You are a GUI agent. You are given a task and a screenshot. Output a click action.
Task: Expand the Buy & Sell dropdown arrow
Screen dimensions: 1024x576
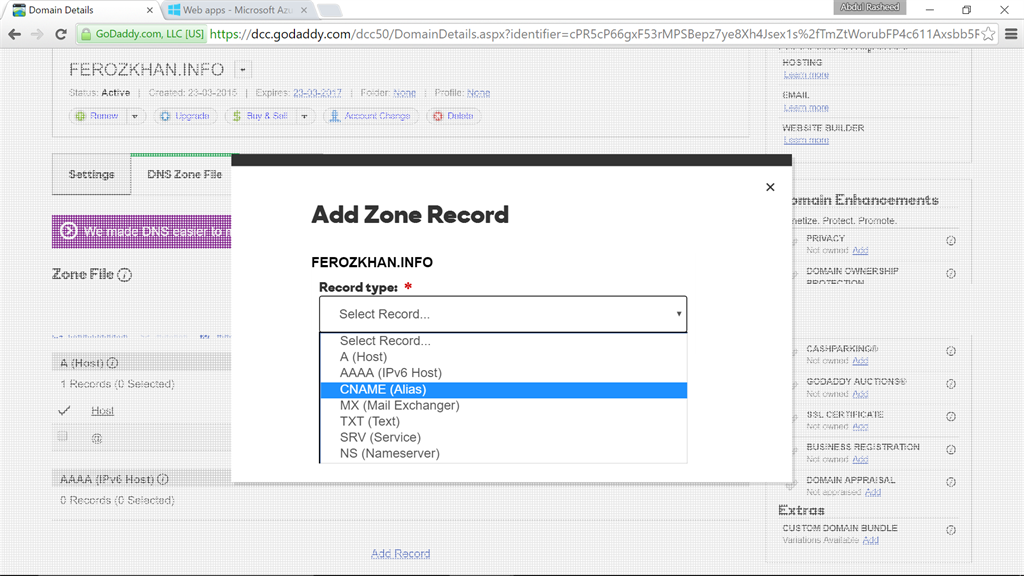tap(304, 116)
